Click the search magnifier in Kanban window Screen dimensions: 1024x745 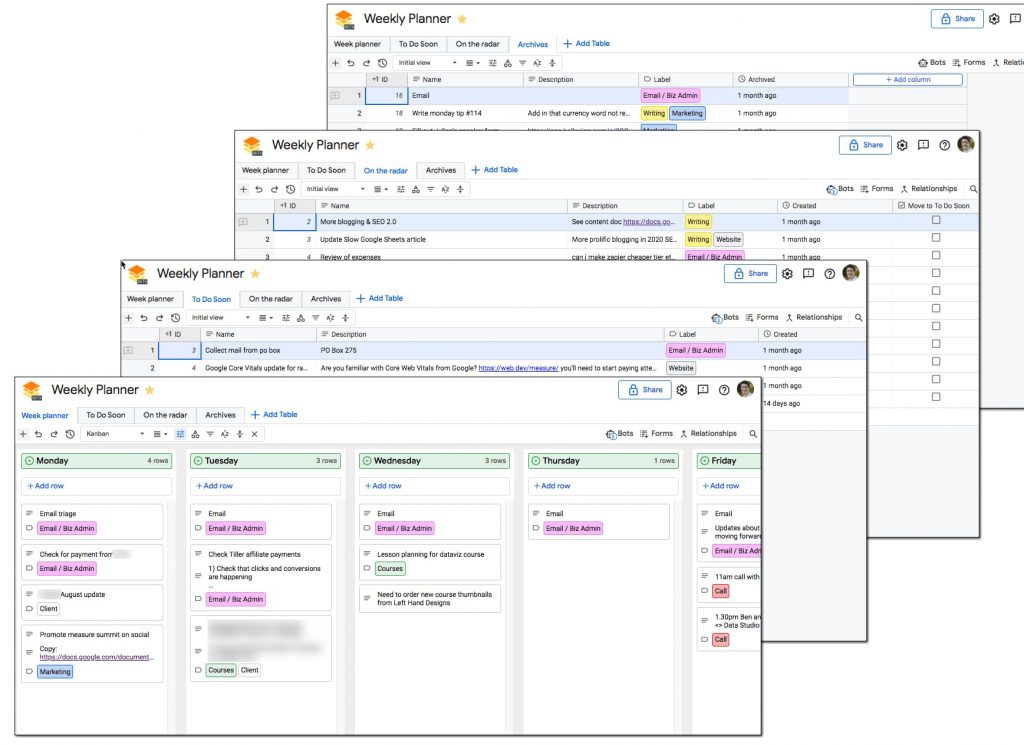(753, 434)
